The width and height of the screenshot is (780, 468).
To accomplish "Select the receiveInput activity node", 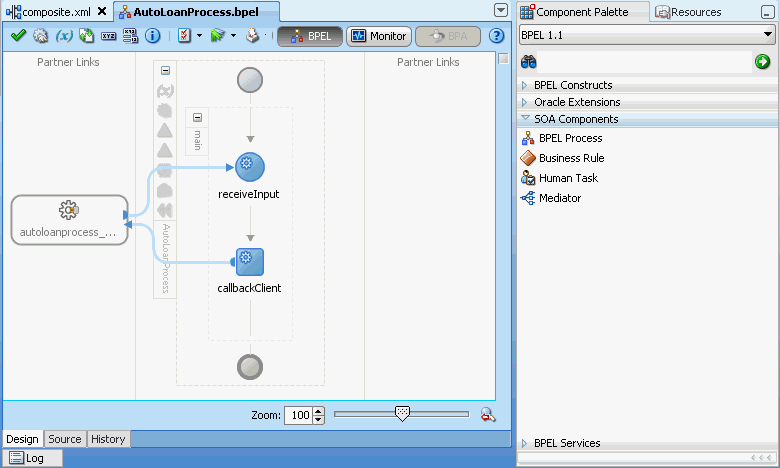I will point(250,167).
